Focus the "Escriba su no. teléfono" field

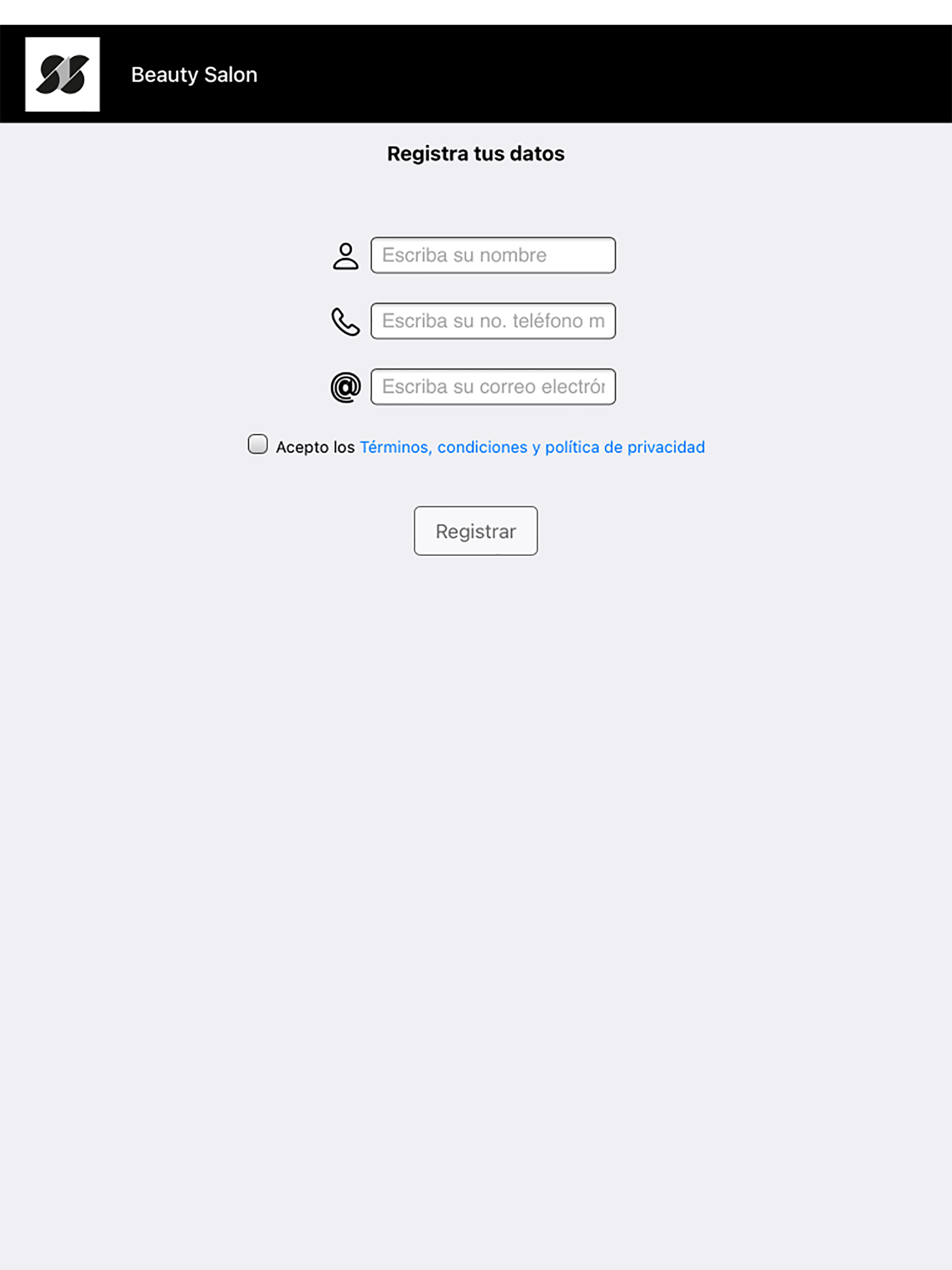click(x=493, y=321)
